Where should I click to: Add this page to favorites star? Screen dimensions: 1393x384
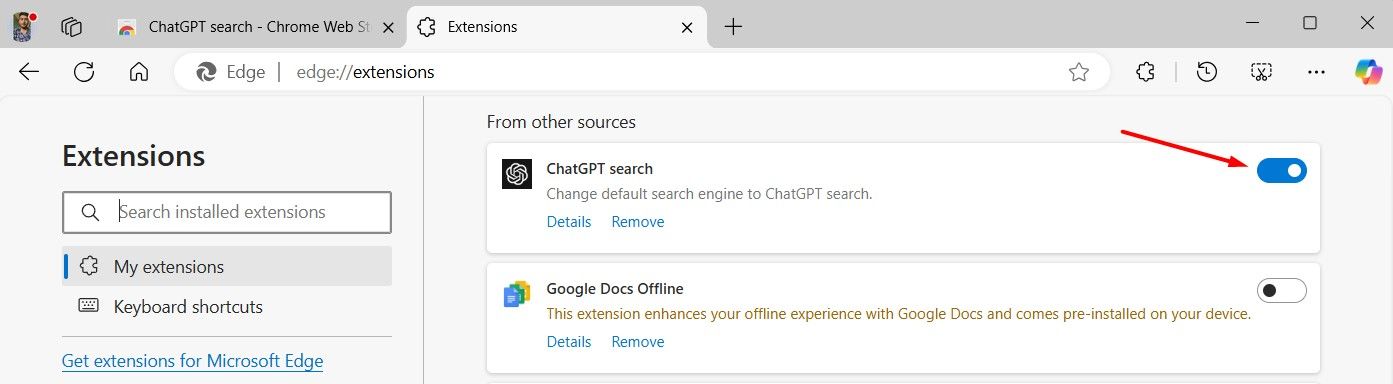1078,72
